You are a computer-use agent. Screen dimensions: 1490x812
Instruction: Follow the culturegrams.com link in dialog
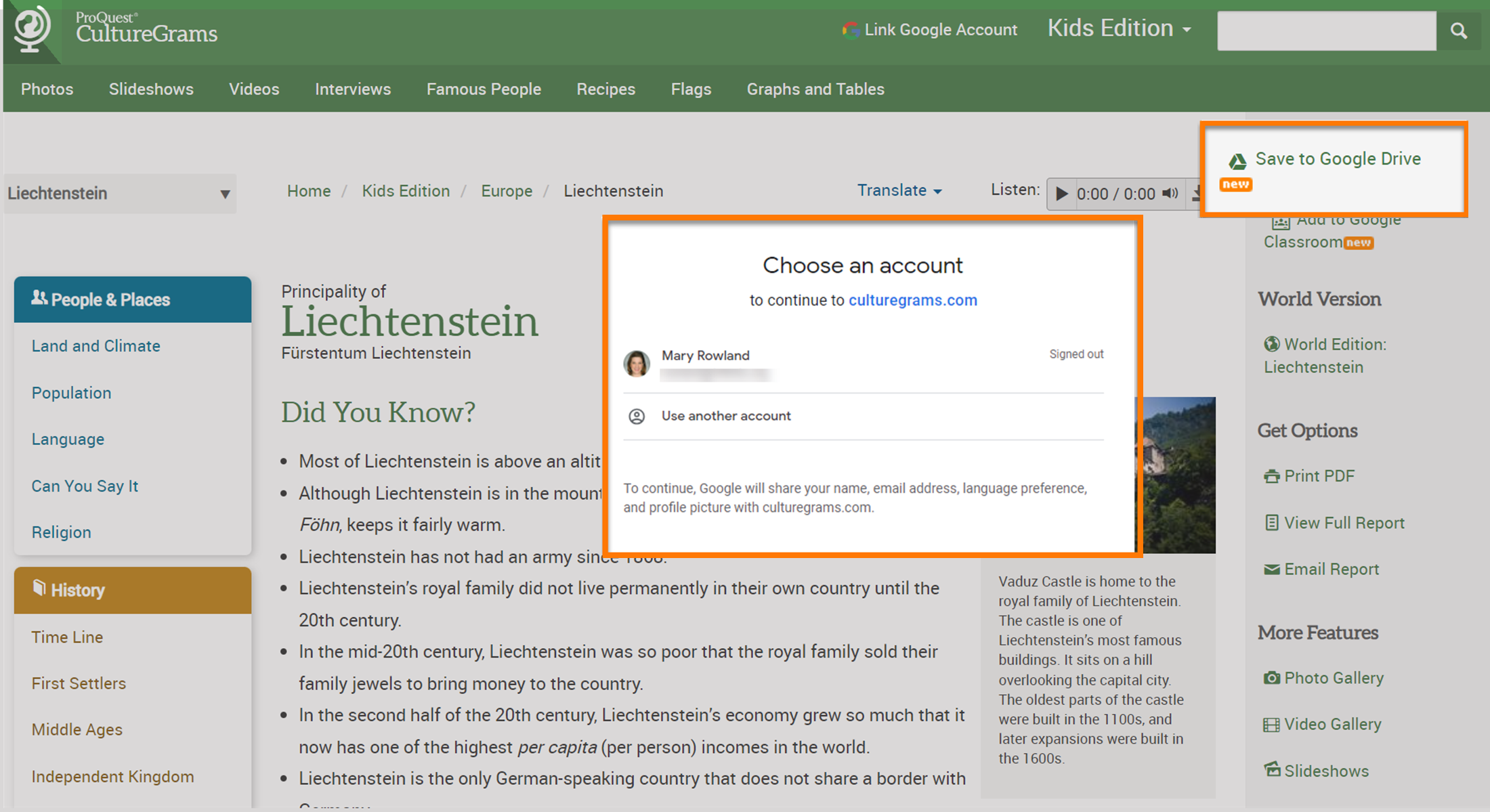[x=912, y=300]
